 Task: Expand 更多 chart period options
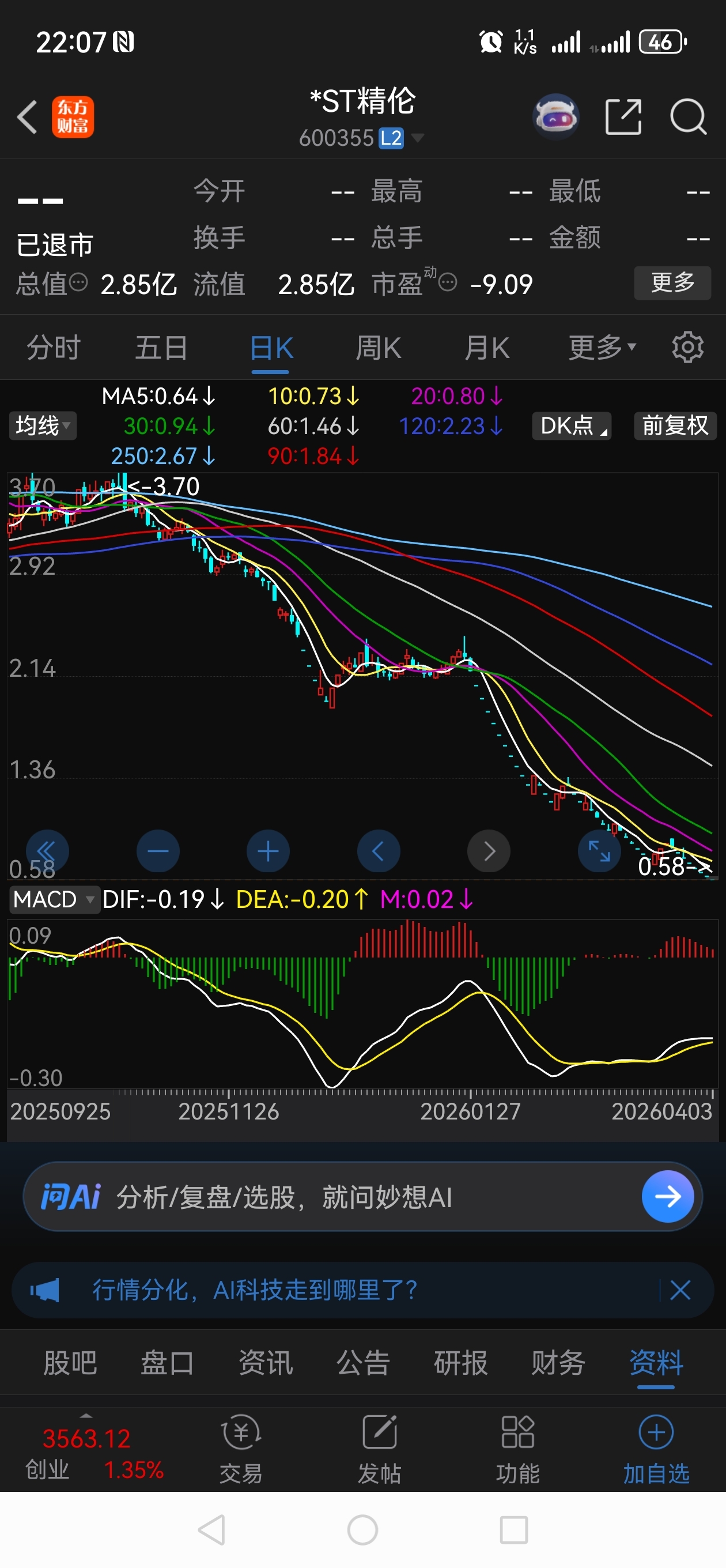602,348
